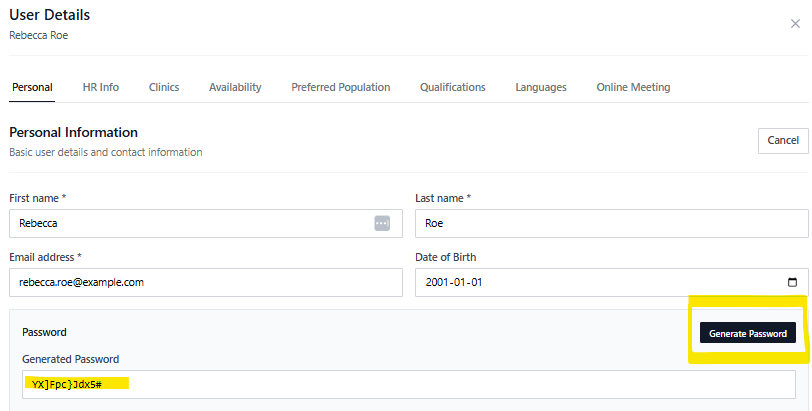Switch to the Personal tab

(x=32, y=87)
